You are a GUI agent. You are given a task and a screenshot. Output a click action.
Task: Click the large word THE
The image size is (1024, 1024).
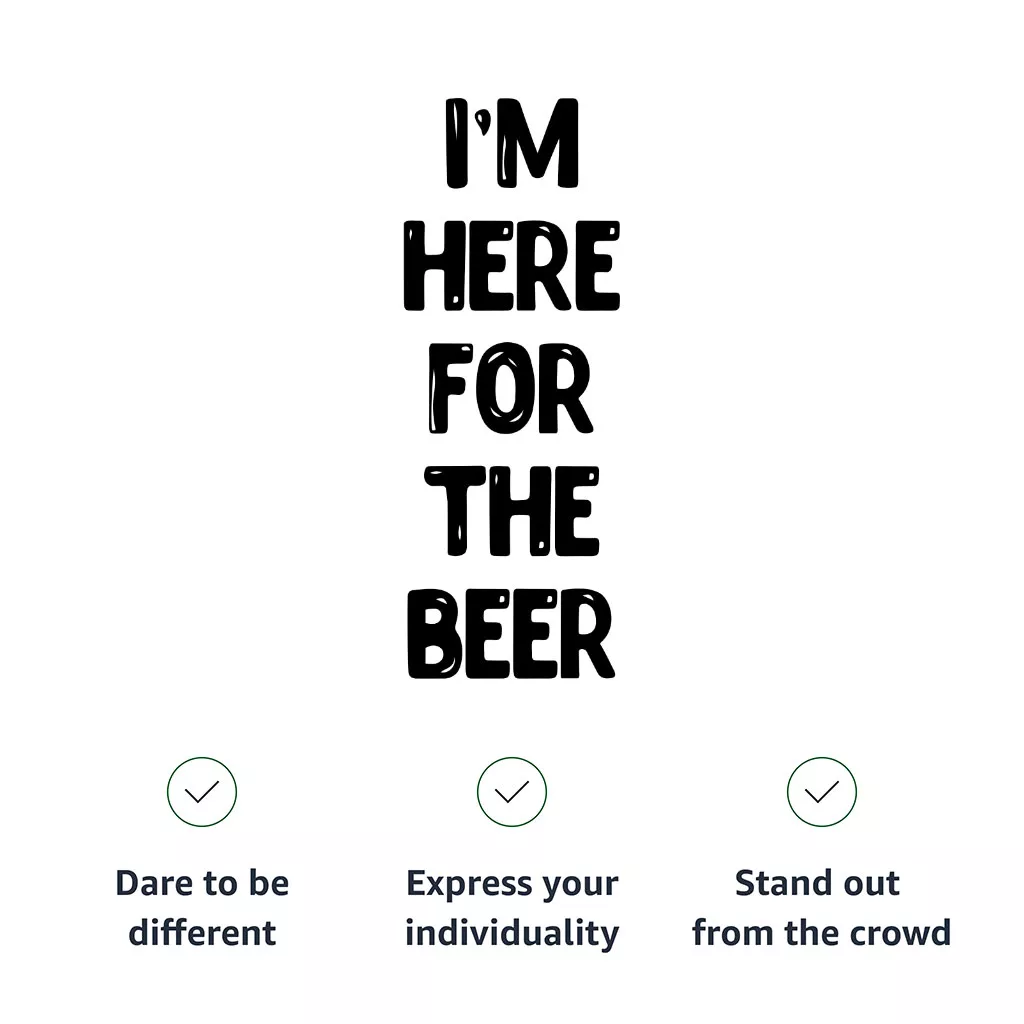(512, 512)
